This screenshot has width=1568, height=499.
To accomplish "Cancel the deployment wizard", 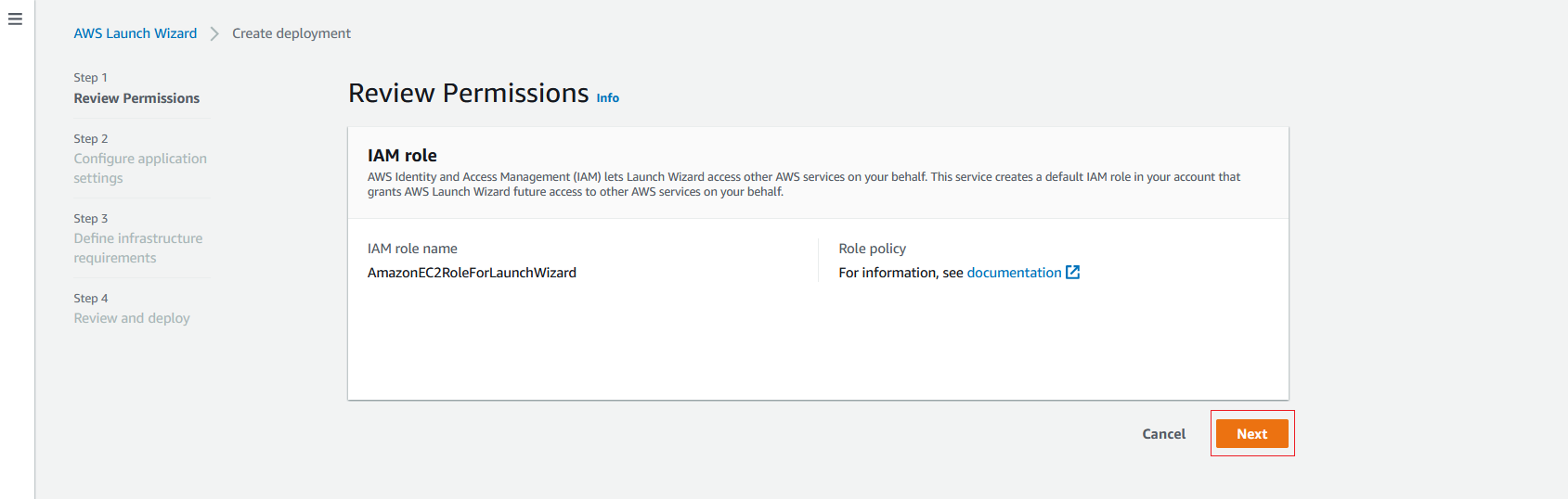I will [1164, 434].
